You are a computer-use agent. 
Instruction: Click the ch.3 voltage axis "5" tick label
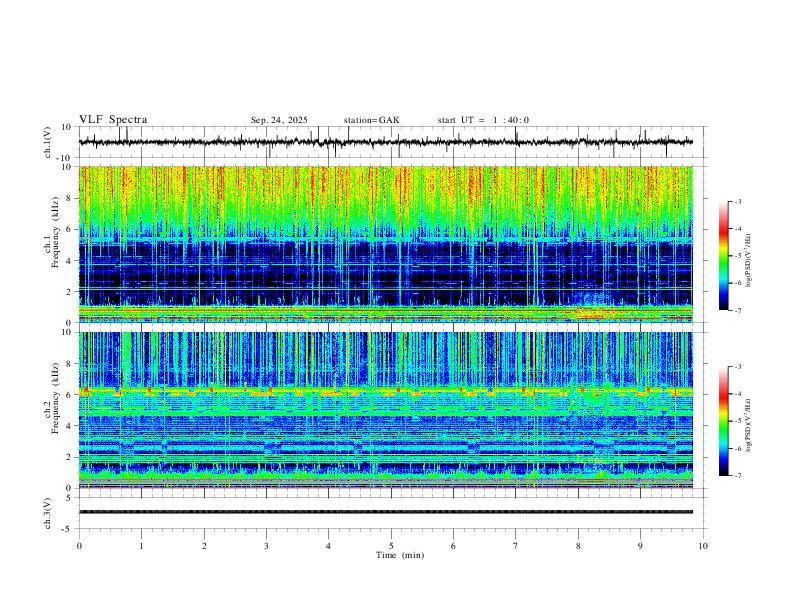pos(69,498)
